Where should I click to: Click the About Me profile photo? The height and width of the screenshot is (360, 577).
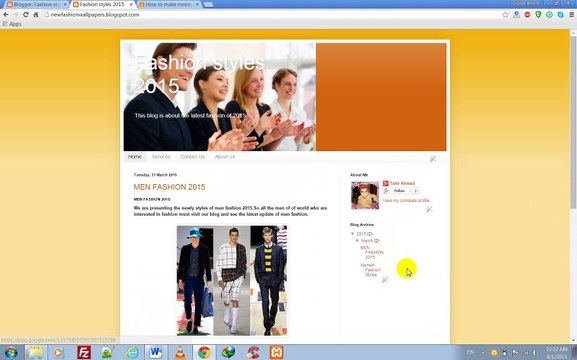pyautogui.click(x=365, y=195)
